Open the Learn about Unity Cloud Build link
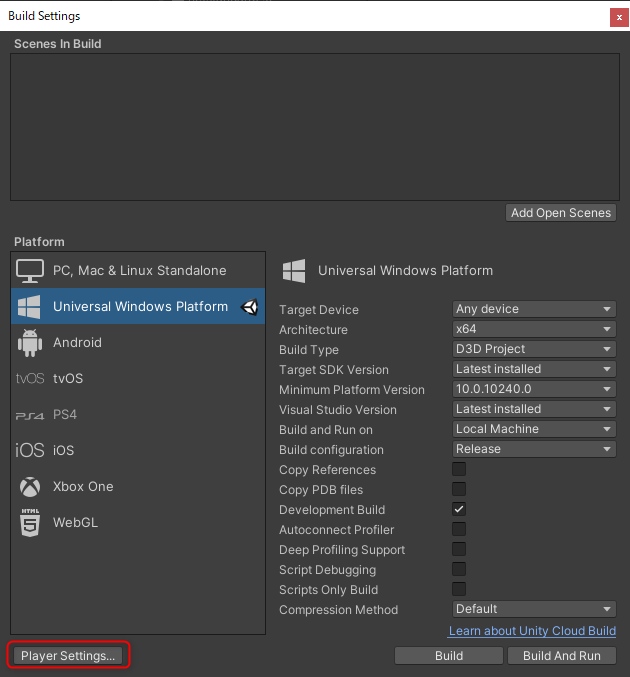Viewport: 630px width, 677px height. [532, 631]
